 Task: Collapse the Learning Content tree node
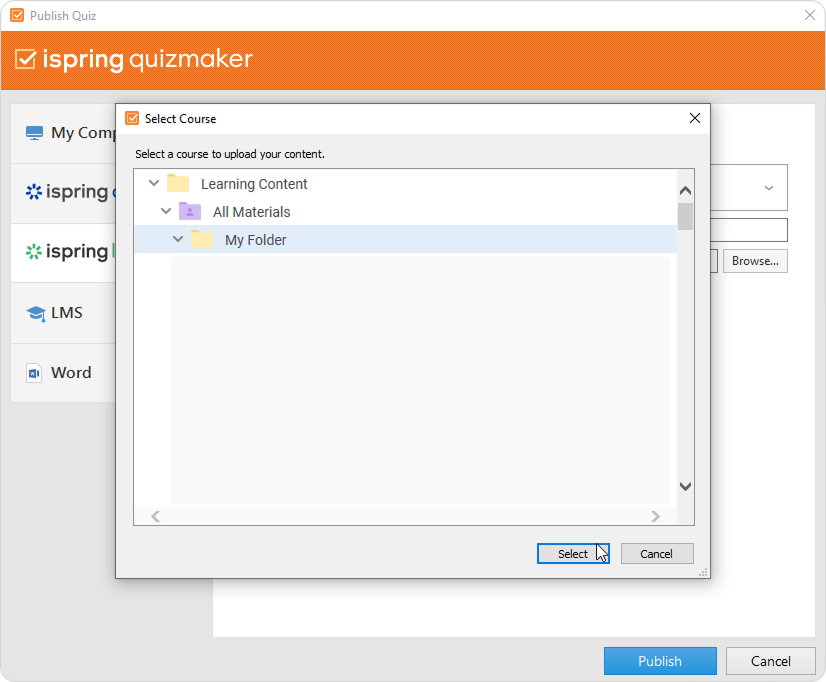click(154, 184)
